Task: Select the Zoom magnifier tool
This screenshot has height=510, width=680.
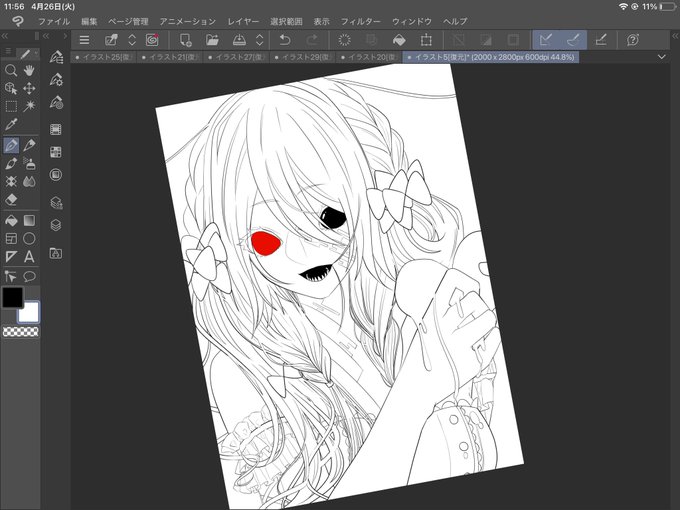Action: click(11, 70)
